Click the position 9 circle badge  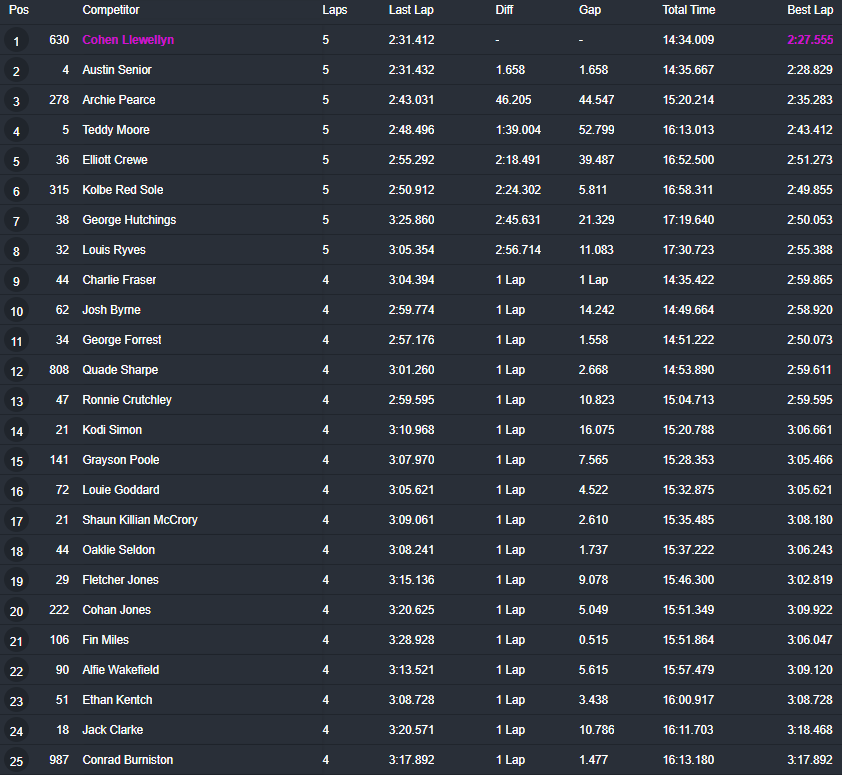point(16,281)
